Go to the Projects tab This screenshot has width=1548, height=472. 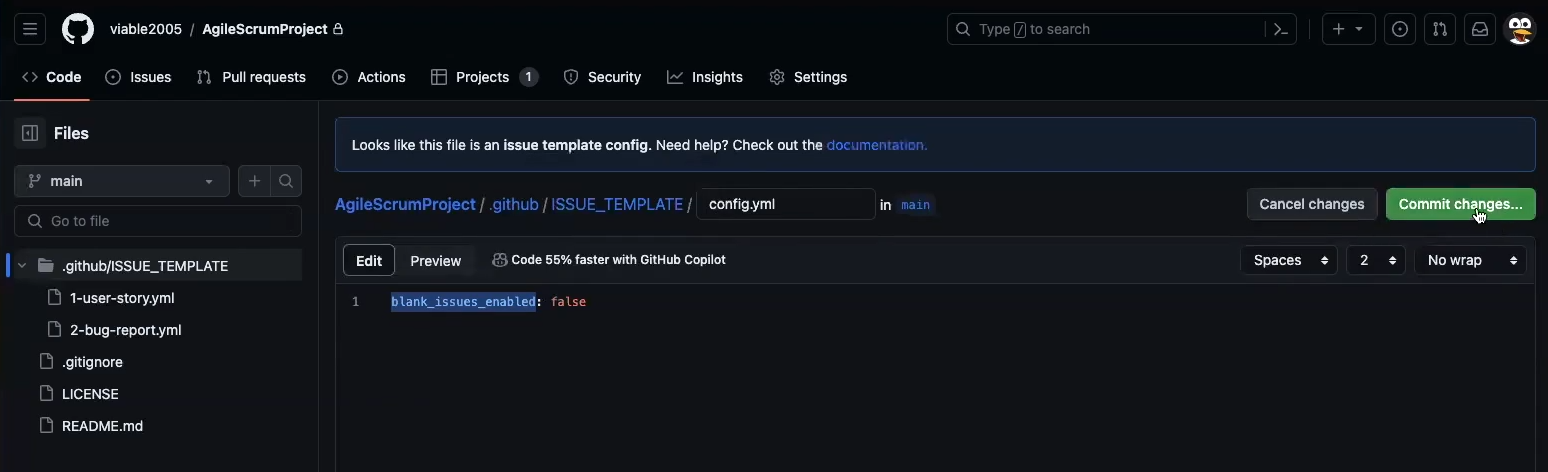pos(484,77)
